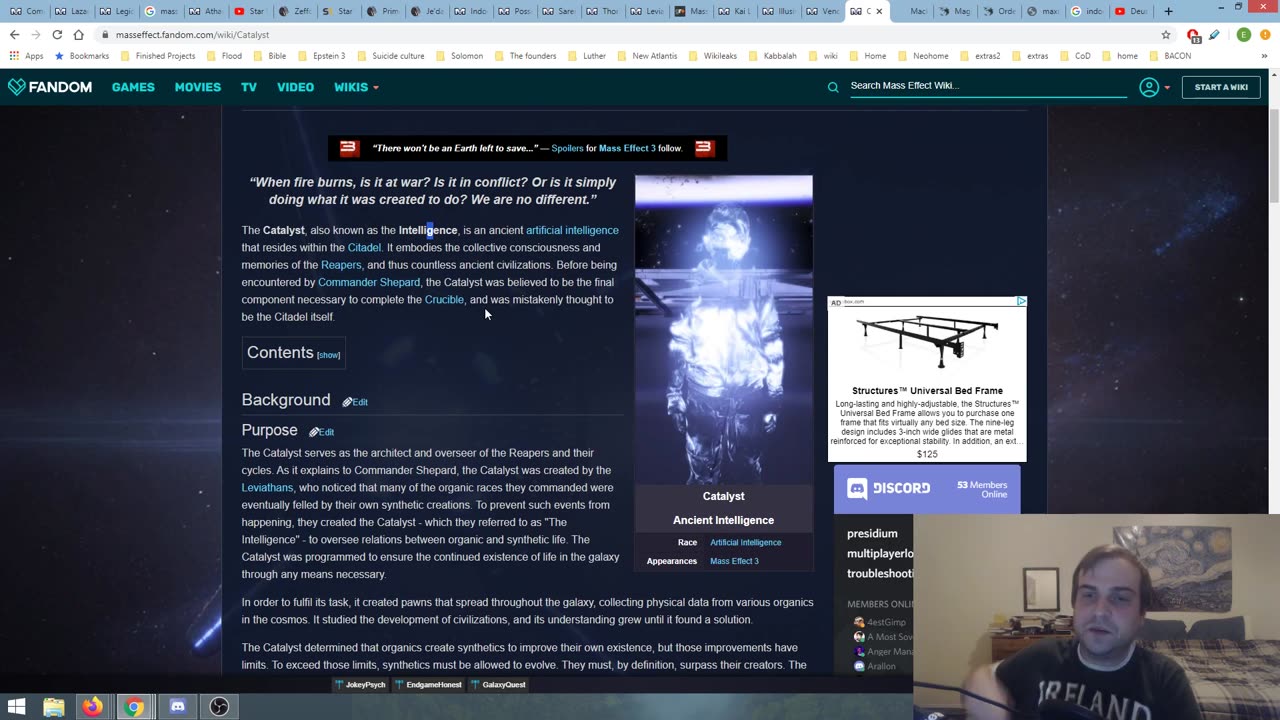Screen dimensions: 1280x720
Task: Open EndgameHonest chat in bottom bar
Action: (x=428, y=685)
